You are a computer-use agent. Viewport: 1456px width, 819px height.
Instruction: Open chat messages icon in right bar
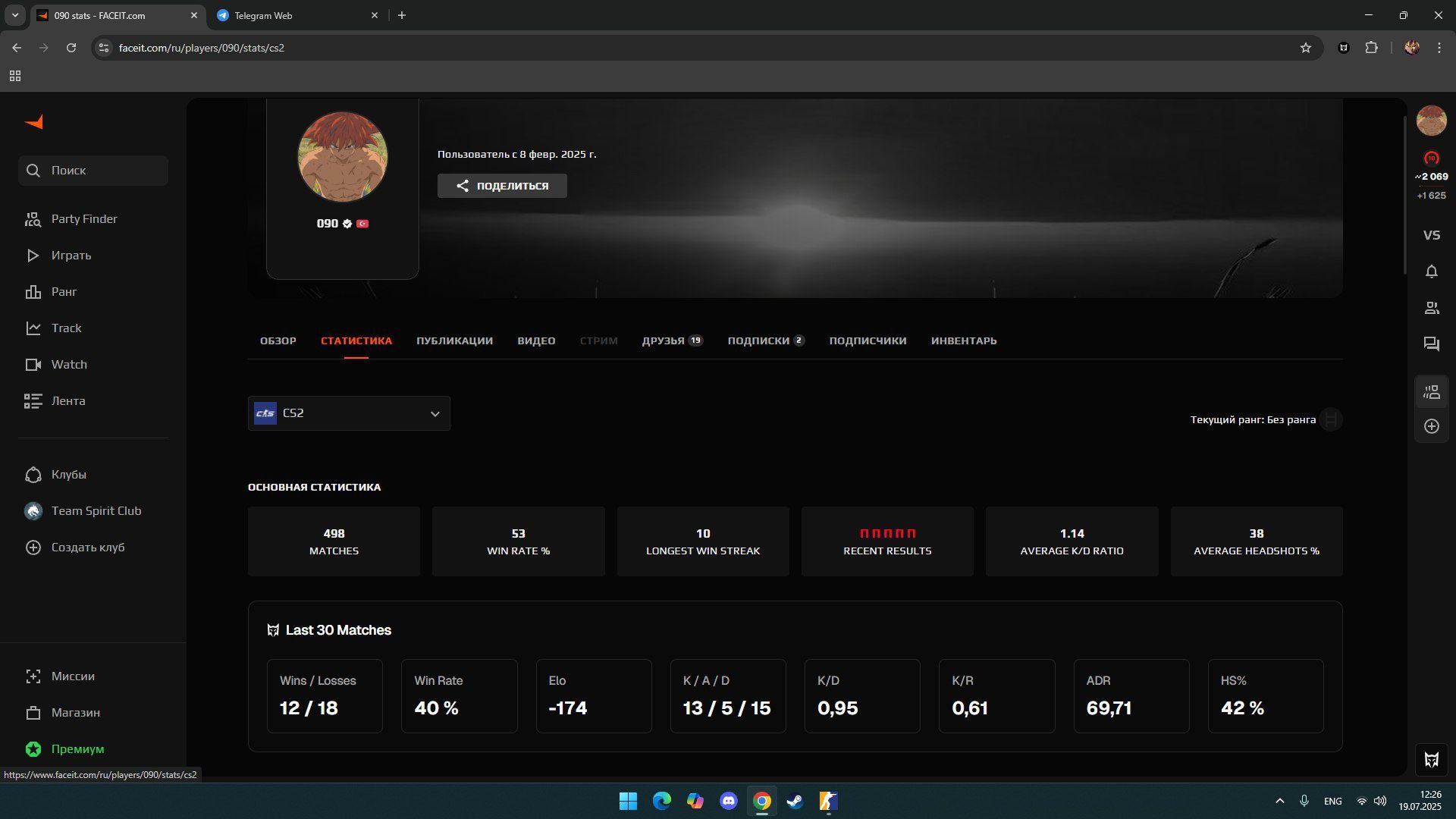(1431, 344)
